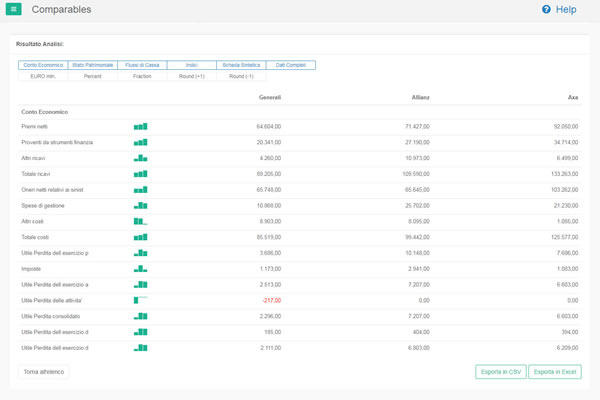Click the Round (-1) option

[241, 76]
